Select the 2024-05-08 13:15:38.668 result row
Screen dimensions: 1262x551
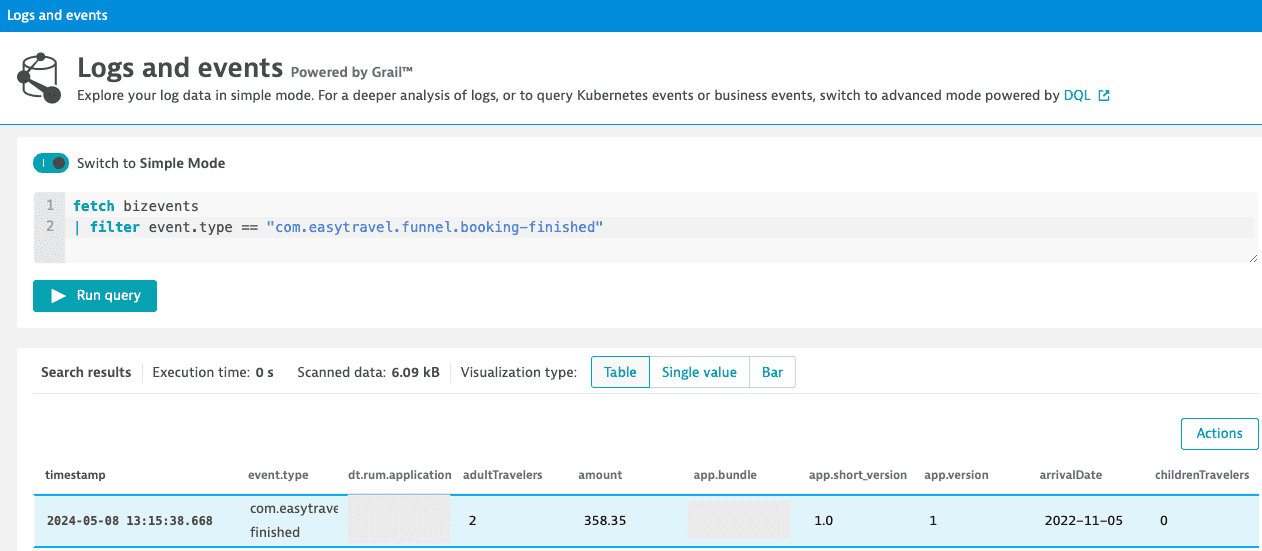[x=129, y=521]
